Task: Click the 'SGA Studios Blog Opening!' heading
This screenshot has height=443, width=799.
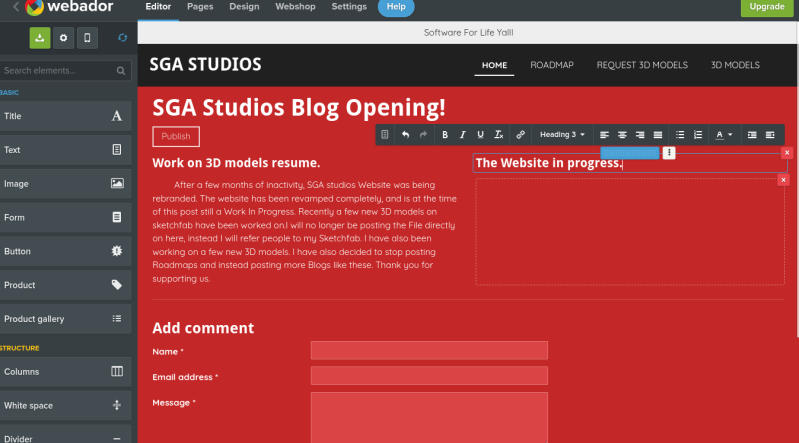Action: point(299,108)
